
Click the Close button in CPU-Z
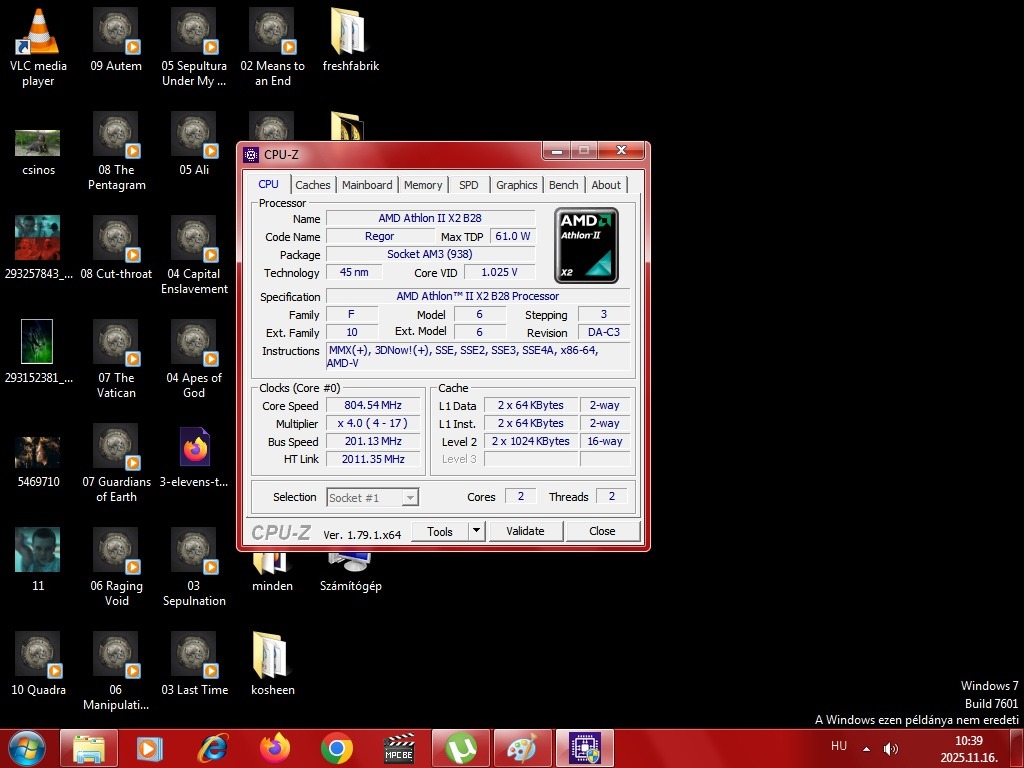tap(602, 531)
